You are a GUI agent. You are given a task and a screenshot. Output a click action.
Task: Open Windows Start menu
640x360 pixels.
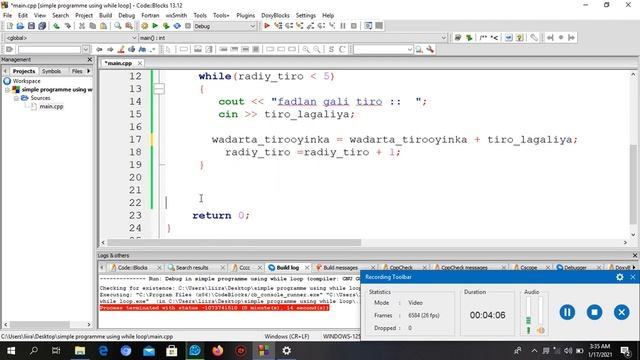coord(11,351)
